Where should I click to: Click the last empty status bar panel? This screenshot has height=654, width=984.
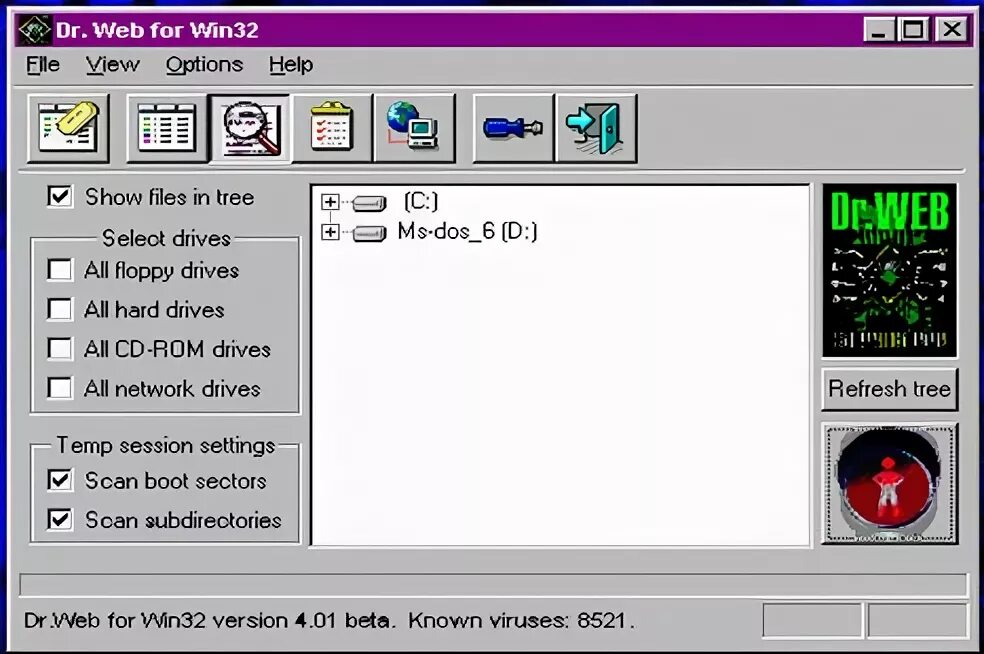(x=917, y=621)
